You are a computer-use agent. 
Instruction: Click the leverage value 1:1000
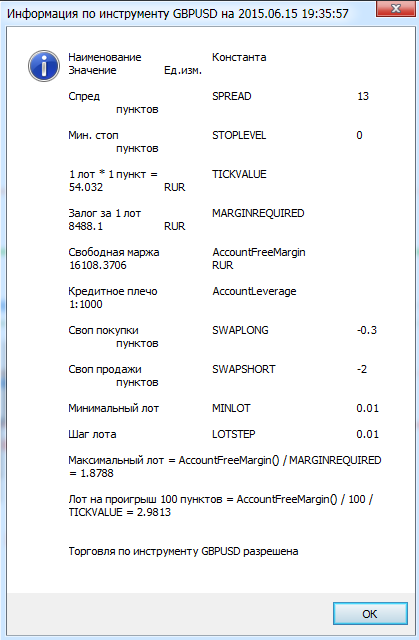[x=86, y=304]
